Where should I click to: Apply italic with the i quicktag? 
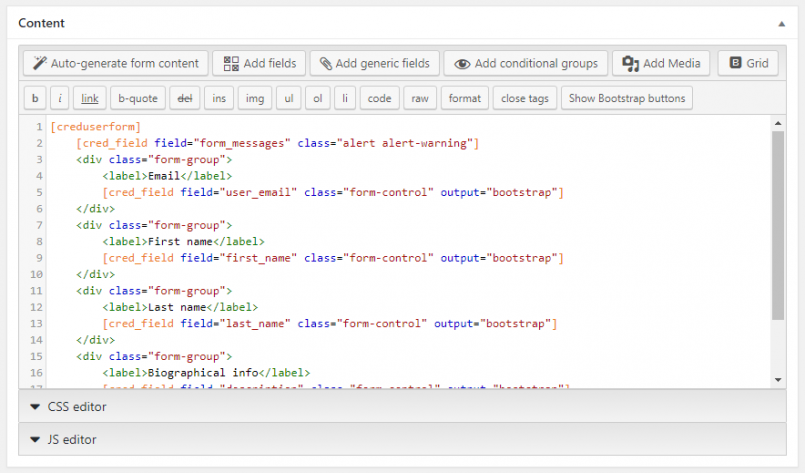60,98
